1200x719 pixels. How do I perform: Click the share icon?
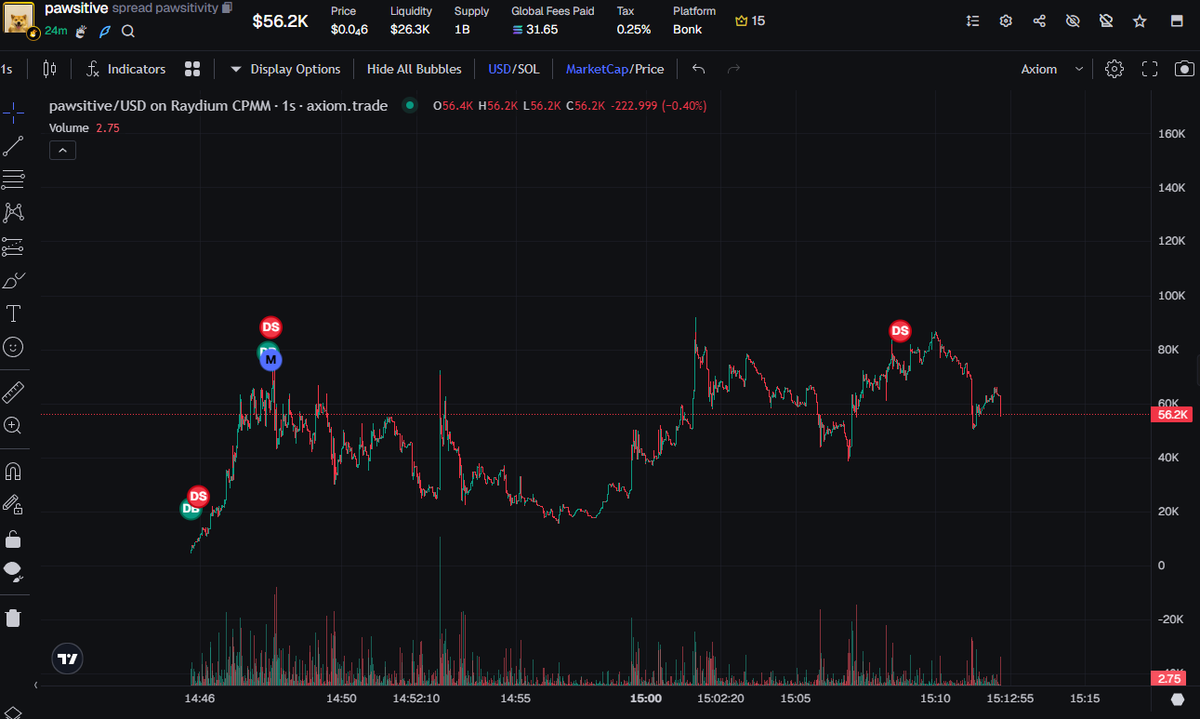1039,20
